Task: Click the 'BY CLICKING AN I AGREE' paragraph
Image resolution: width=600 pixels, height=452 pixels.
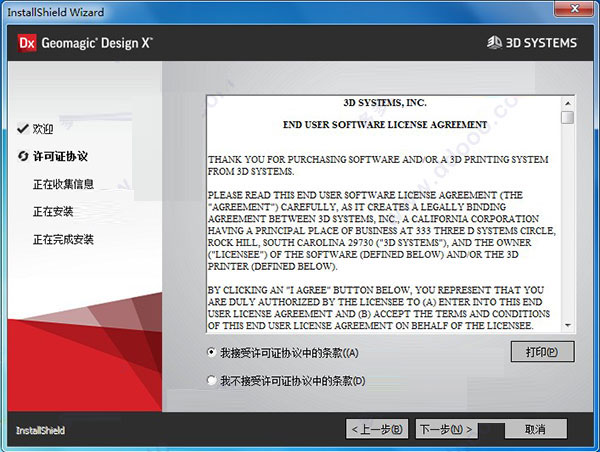Action: pyautogui.click(x=379, y=308)
